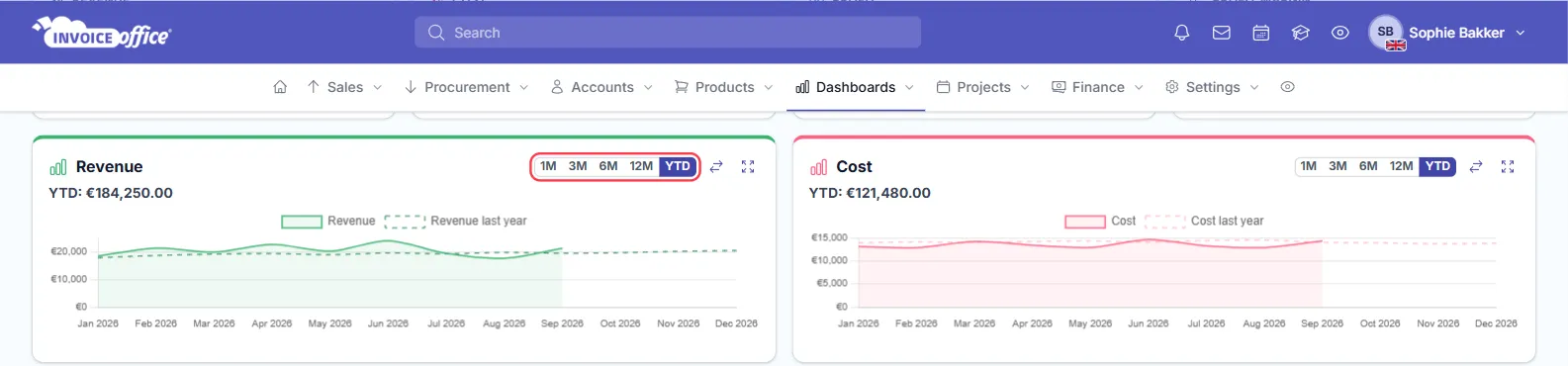Expand Cost chart to fullscreen
This screenshot has width=1568, height=366.
(x=1508, y=166)
